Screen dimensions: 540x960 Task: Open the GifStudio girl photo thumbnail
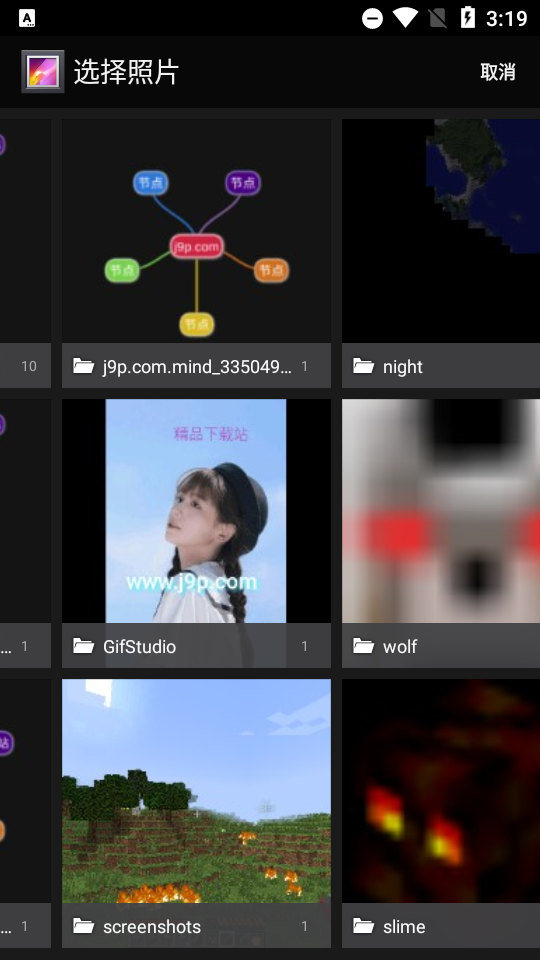pyautogui.click(x=197, y=511)
